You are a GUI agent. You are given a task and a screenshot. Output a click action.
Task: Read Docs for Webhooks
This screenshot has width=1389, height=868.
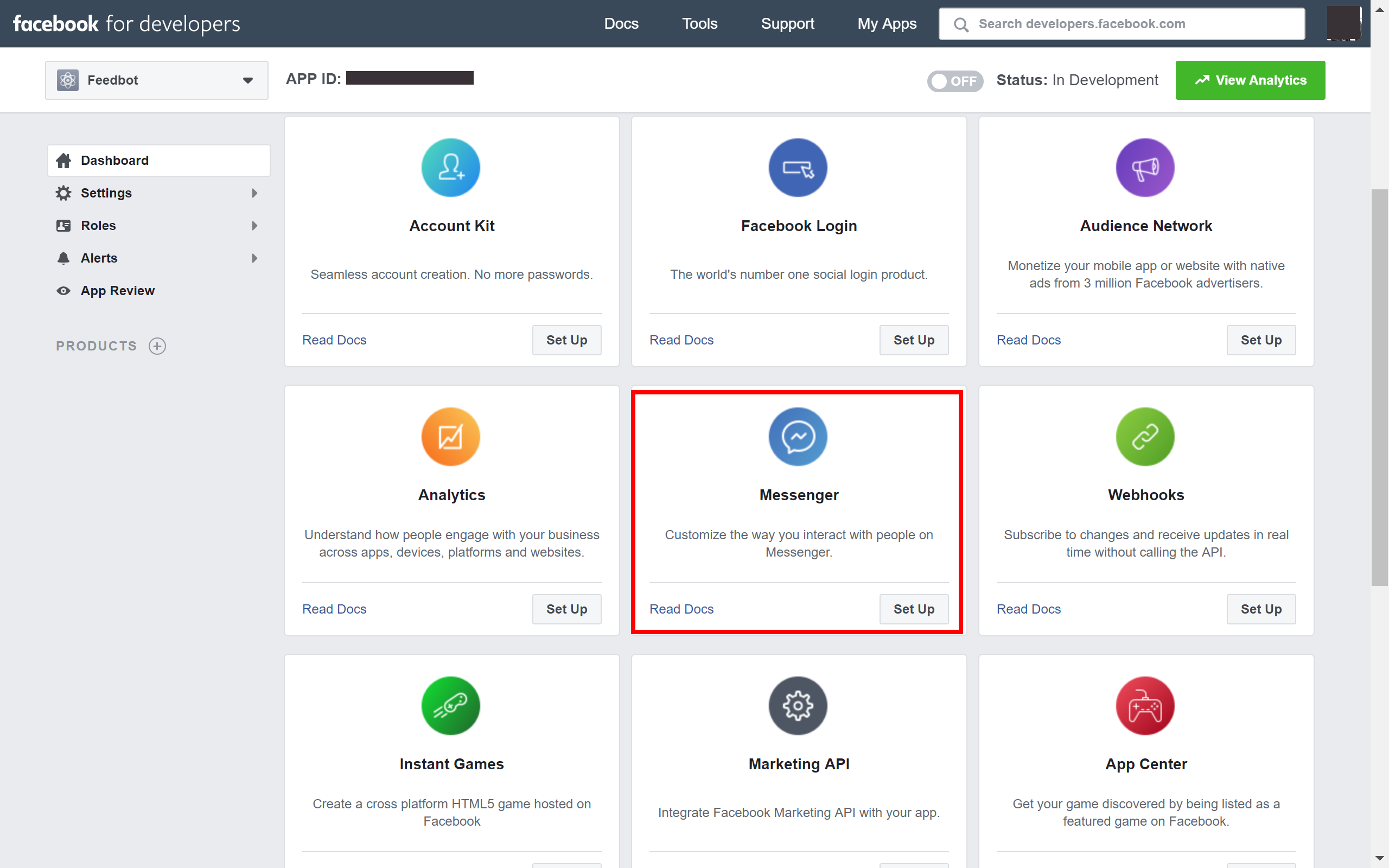[x=1029, y=609]
